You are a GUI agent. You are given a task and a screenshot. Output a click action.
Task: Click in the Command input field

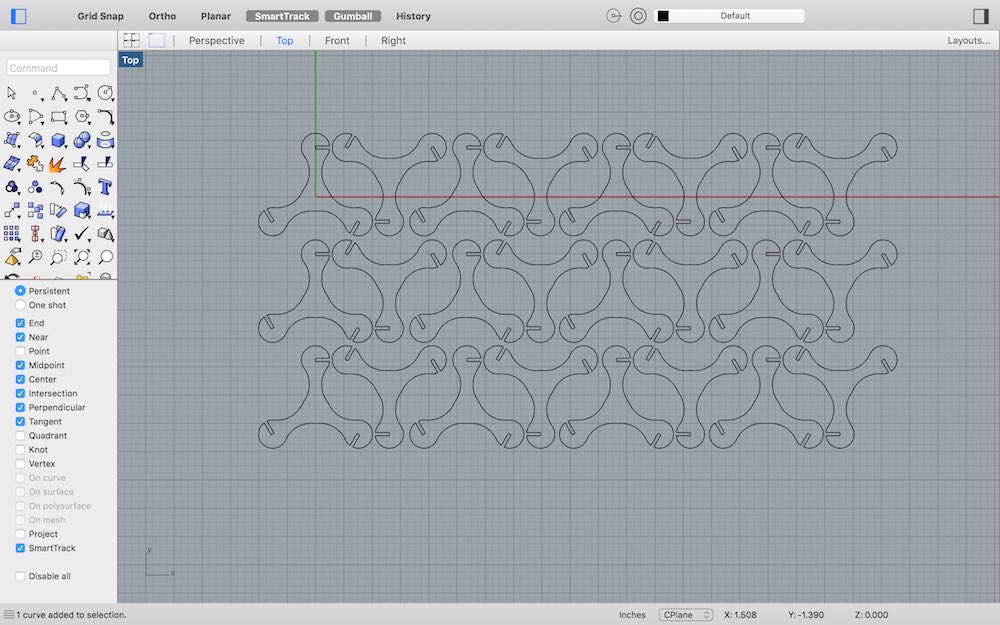59,68
